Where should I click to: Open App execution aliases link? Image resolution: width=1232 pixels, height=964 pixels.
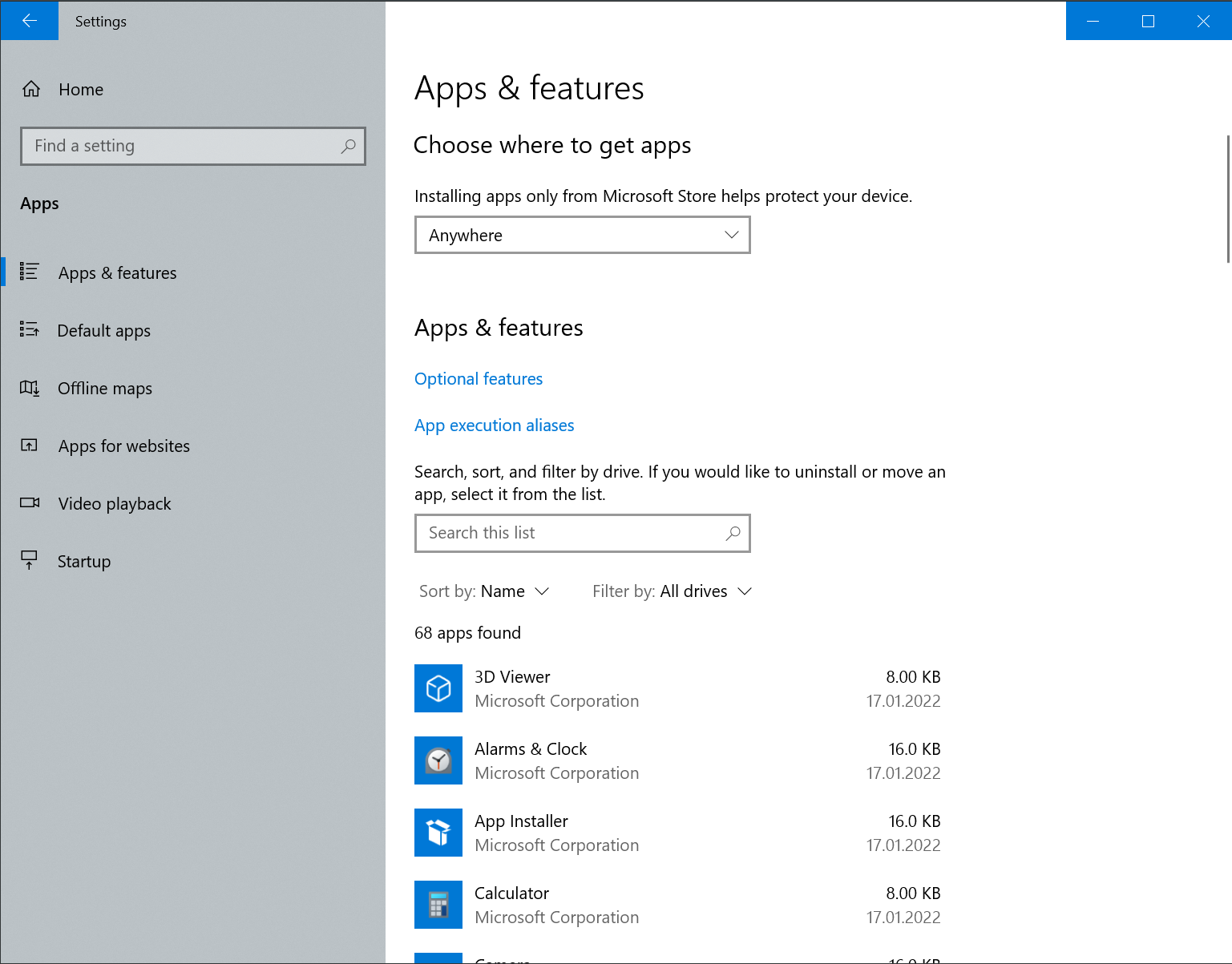pos(494,426)
